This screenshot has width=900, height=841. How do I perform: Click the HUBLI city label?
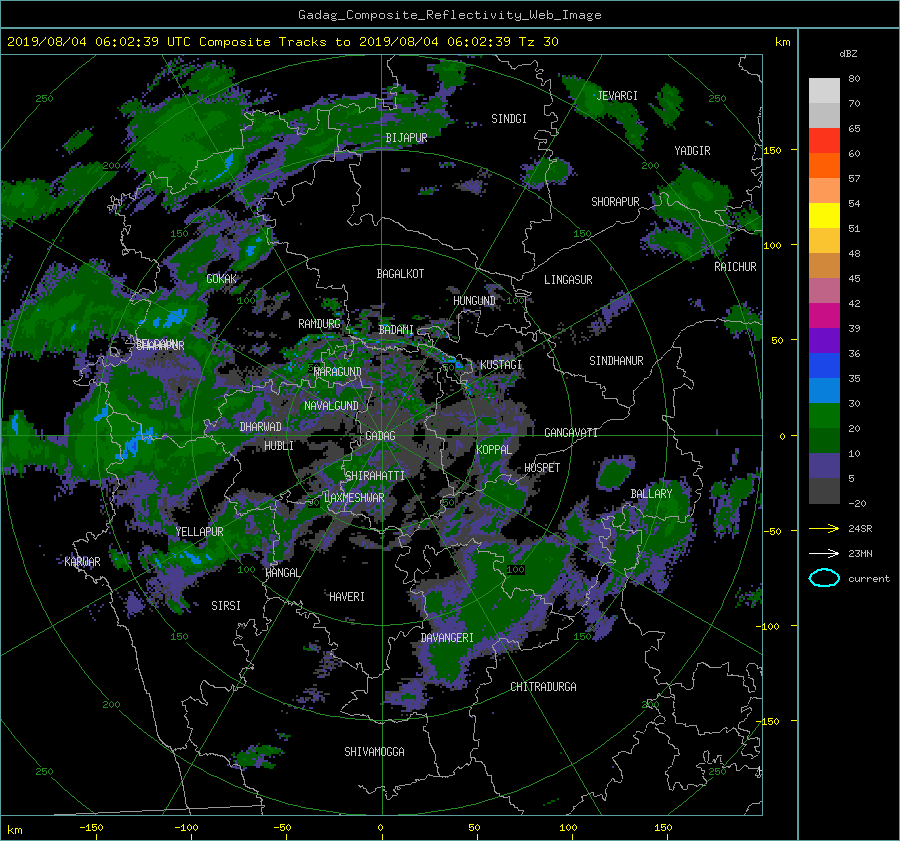(x=279, y=446)
